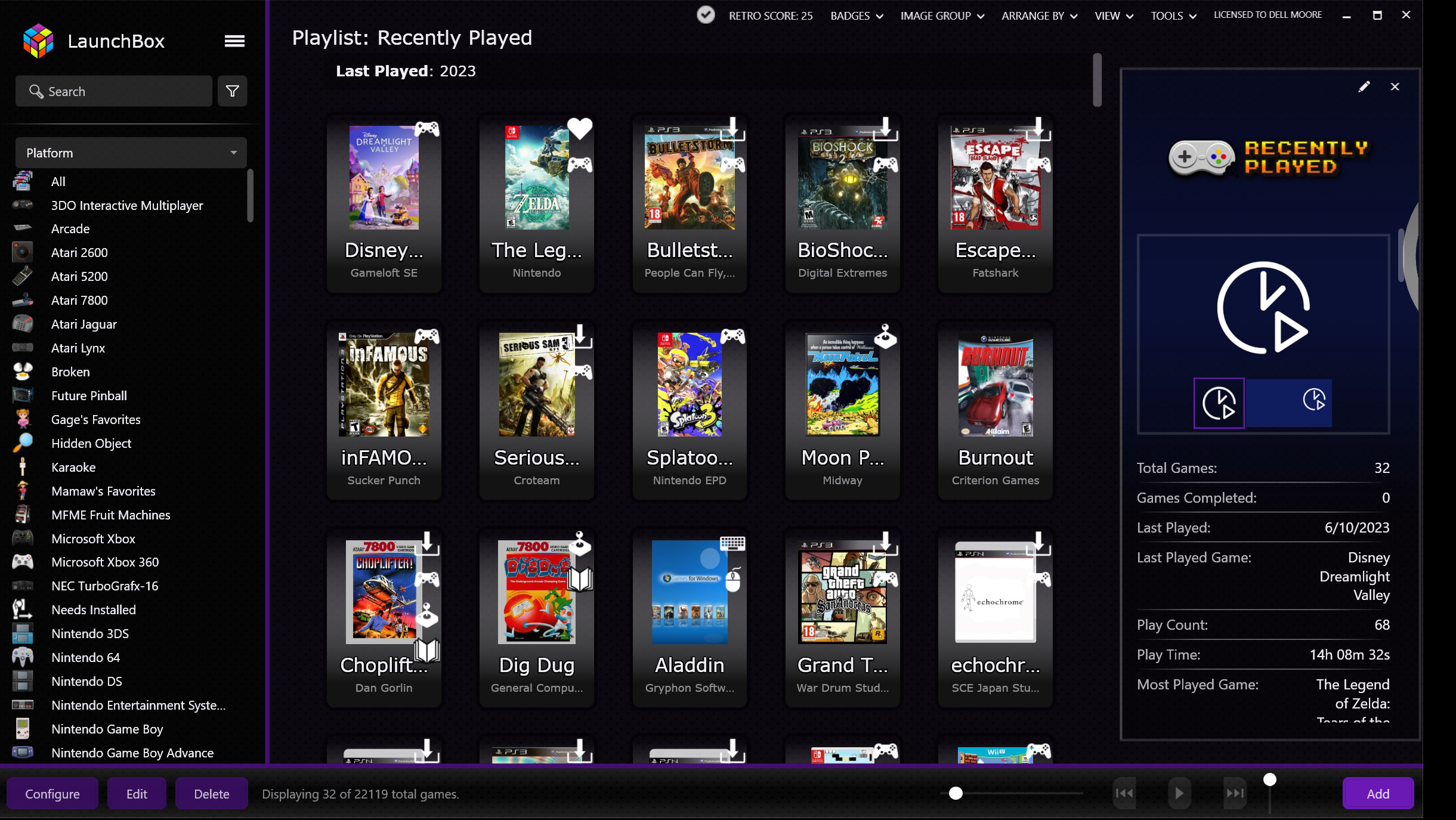Image resolution: width=1456 pixels, height=820 pixels.
Task: Click the Hidden Object magnifier icon
Action: point(23,443)
